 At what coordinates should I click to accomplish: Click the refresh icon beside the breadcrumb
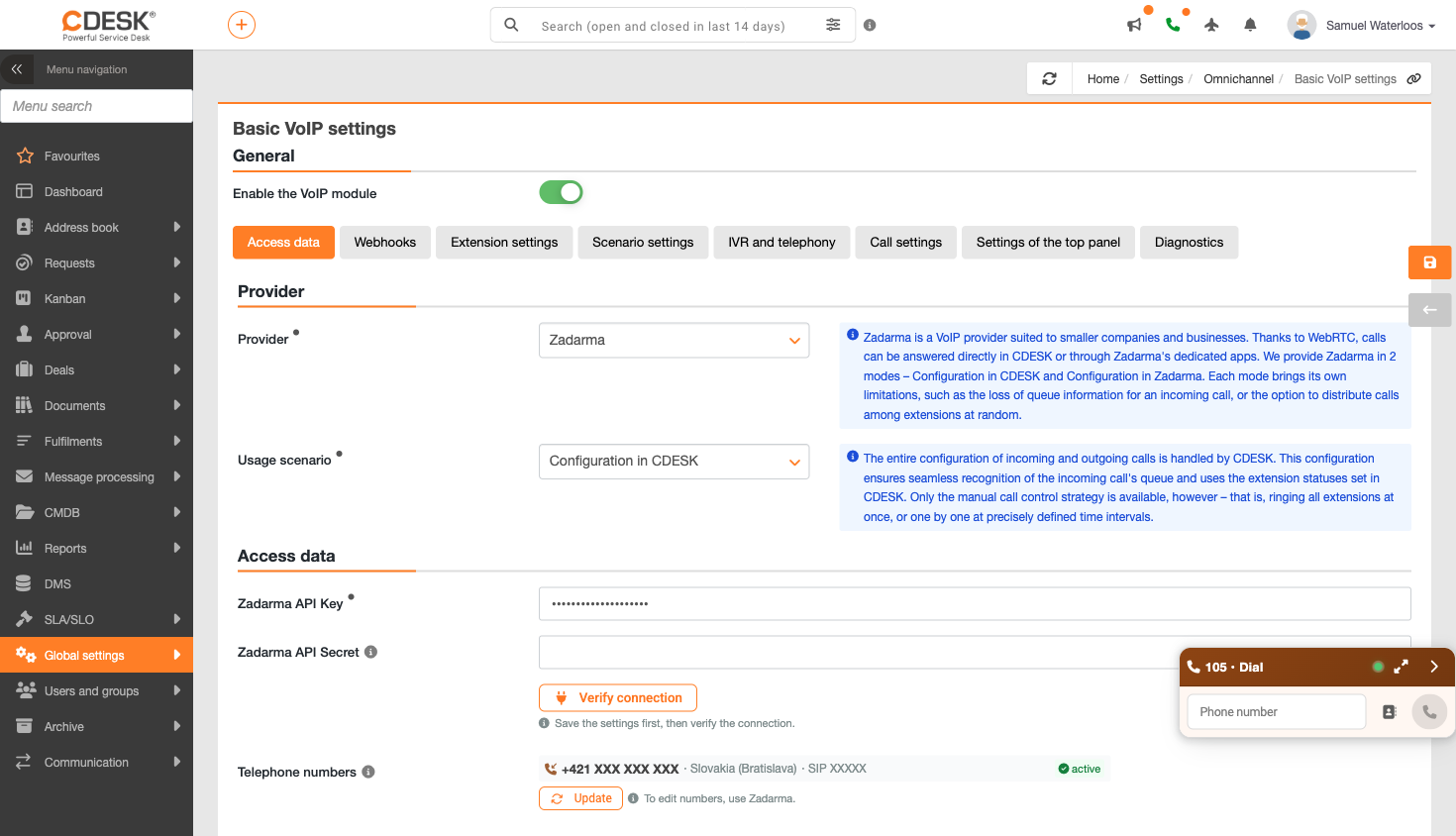[x=1049, y=78]
